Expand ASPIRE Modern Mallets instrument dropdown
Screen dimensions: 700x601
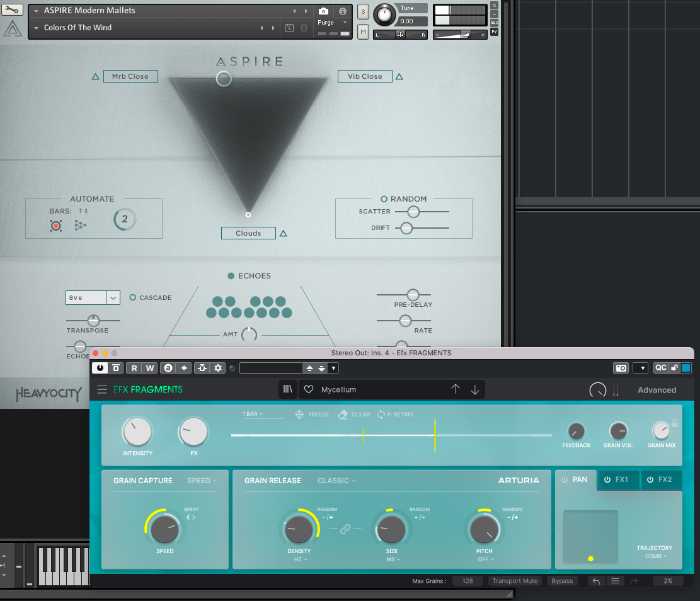coord(36,11)
